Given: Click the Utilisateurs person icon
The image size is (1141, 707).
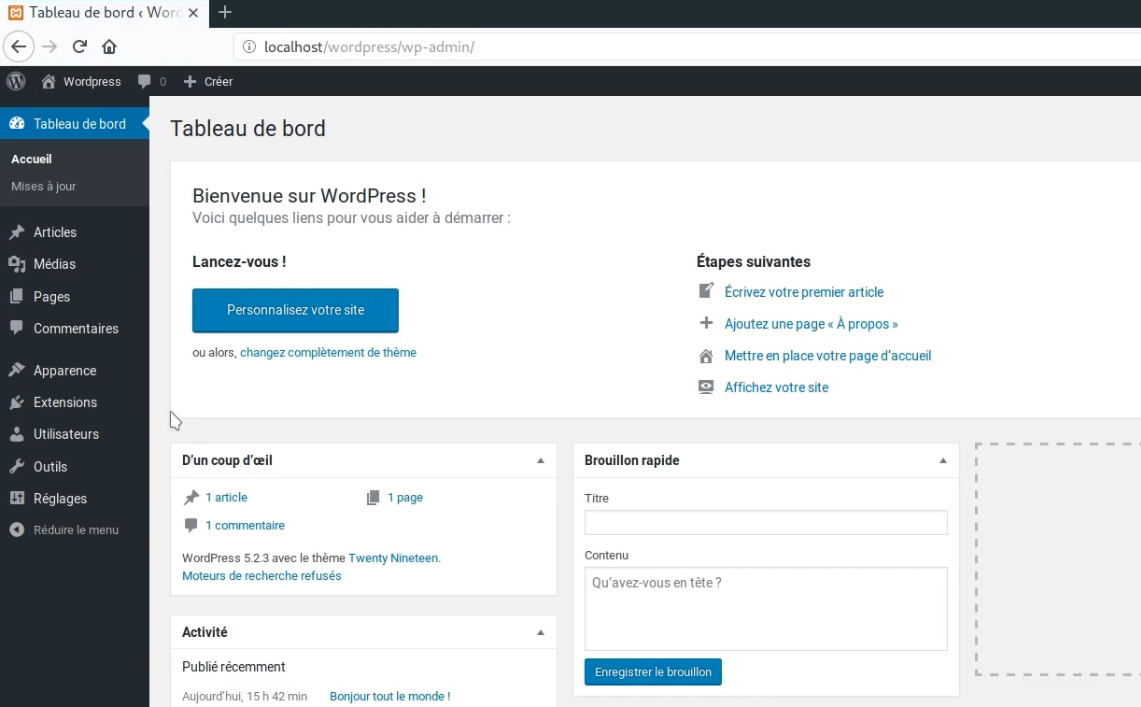Looking at the screenshot, I should [17, 434].
